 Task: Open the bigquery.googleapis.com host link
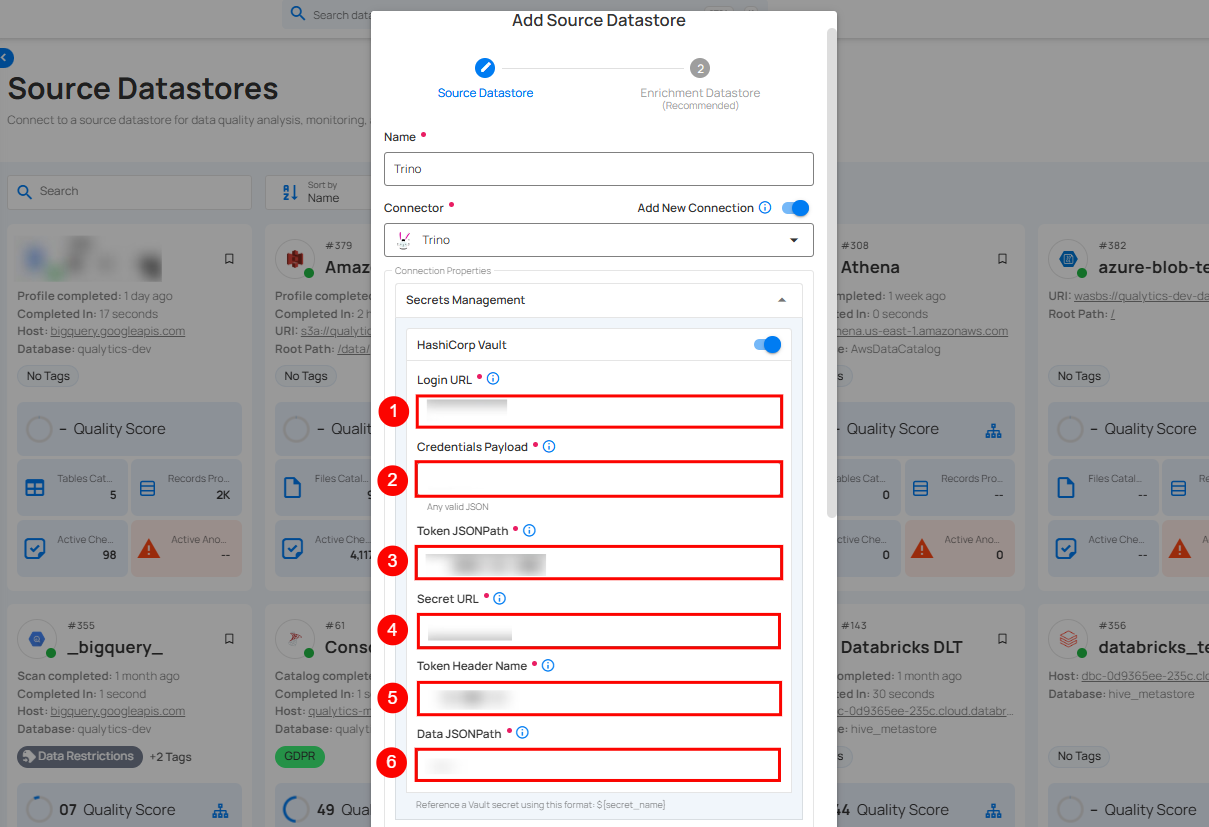point(118,331)
